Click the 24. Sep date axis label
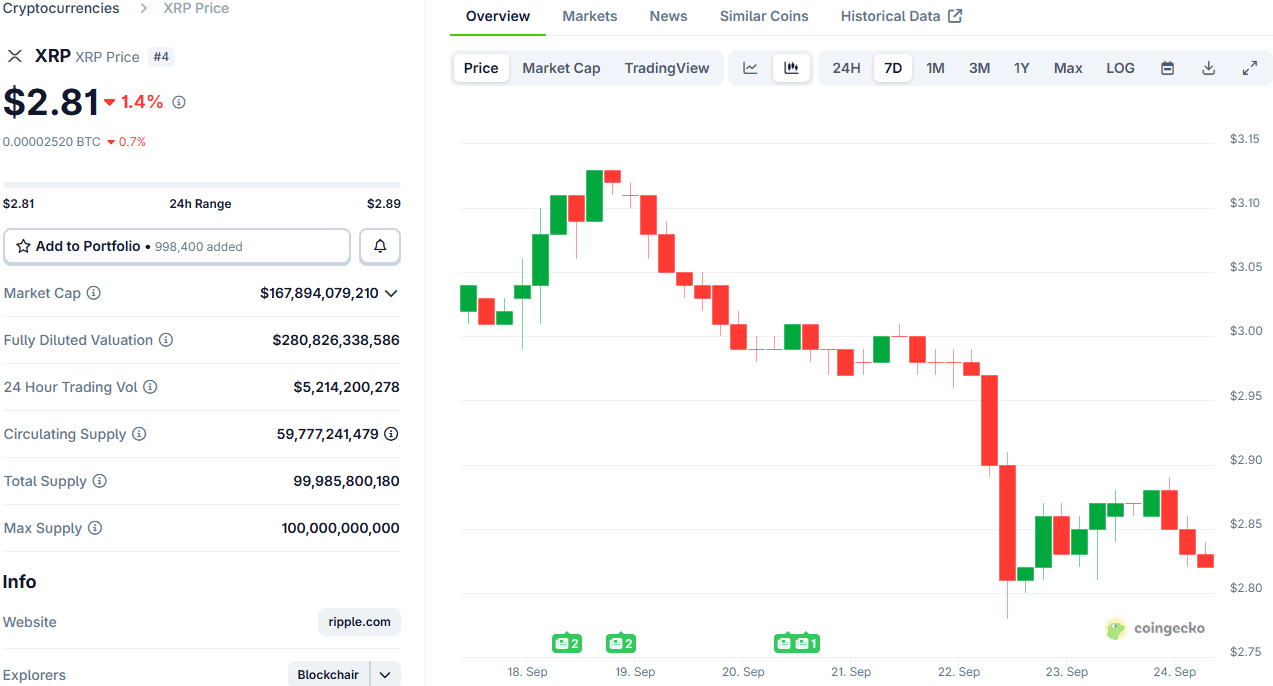 coord(1175,672)
